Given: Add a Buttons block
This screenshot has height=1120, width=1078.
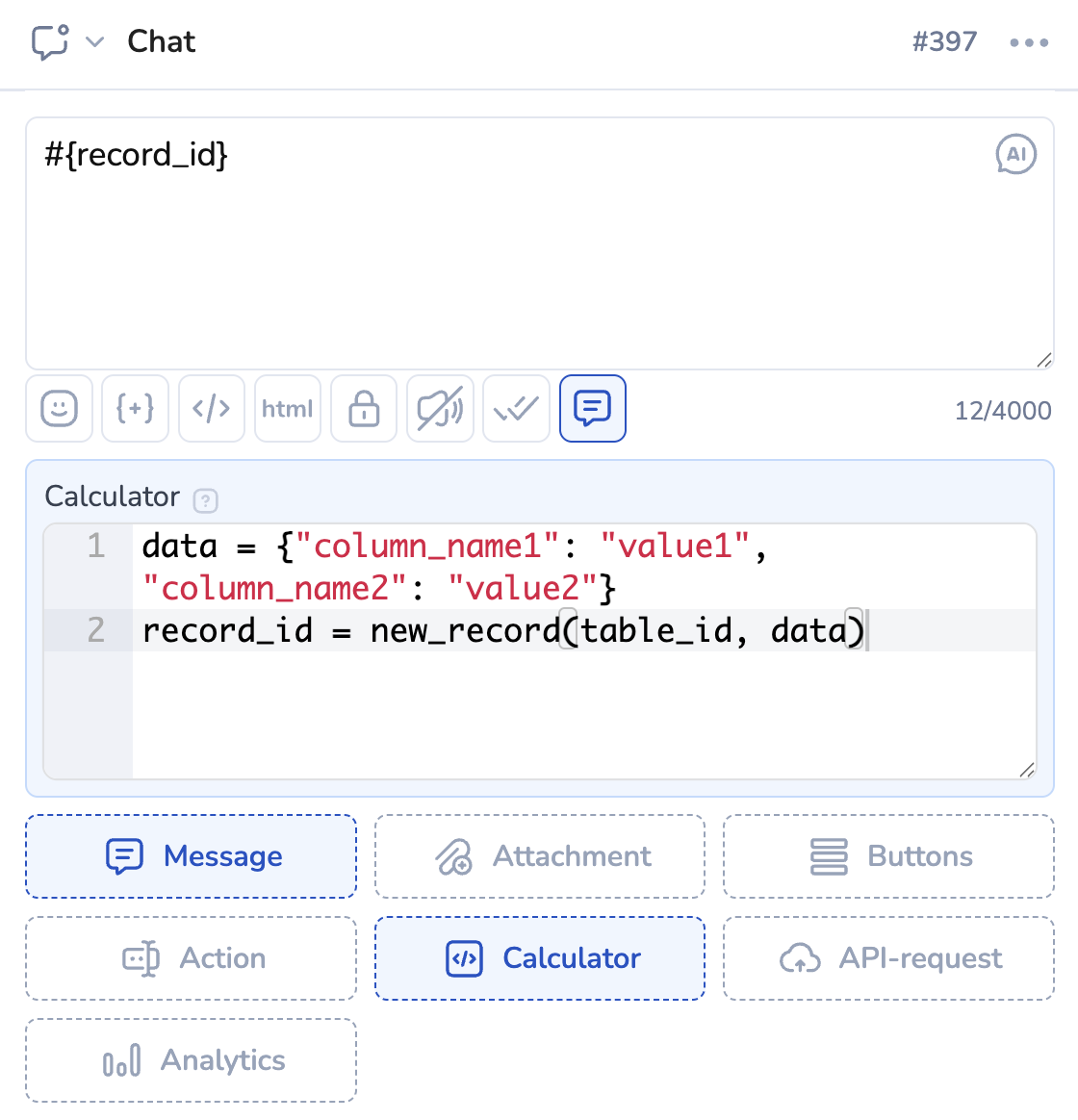Looking at the screenshot, I should (888, 856).
